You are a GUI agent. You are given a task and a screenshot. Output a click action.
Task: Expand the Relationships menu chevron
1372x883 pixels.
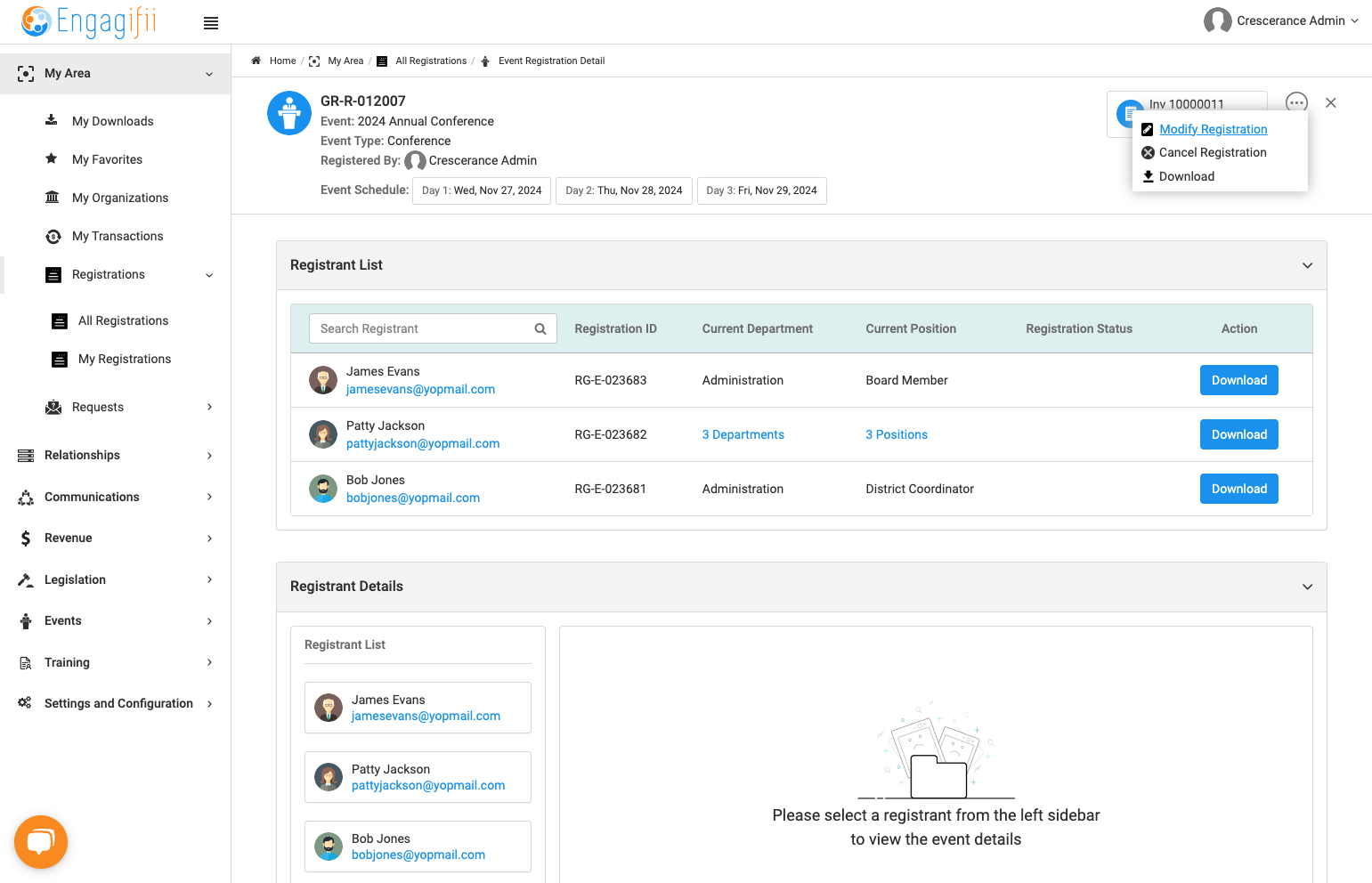[x=209, y=456]
